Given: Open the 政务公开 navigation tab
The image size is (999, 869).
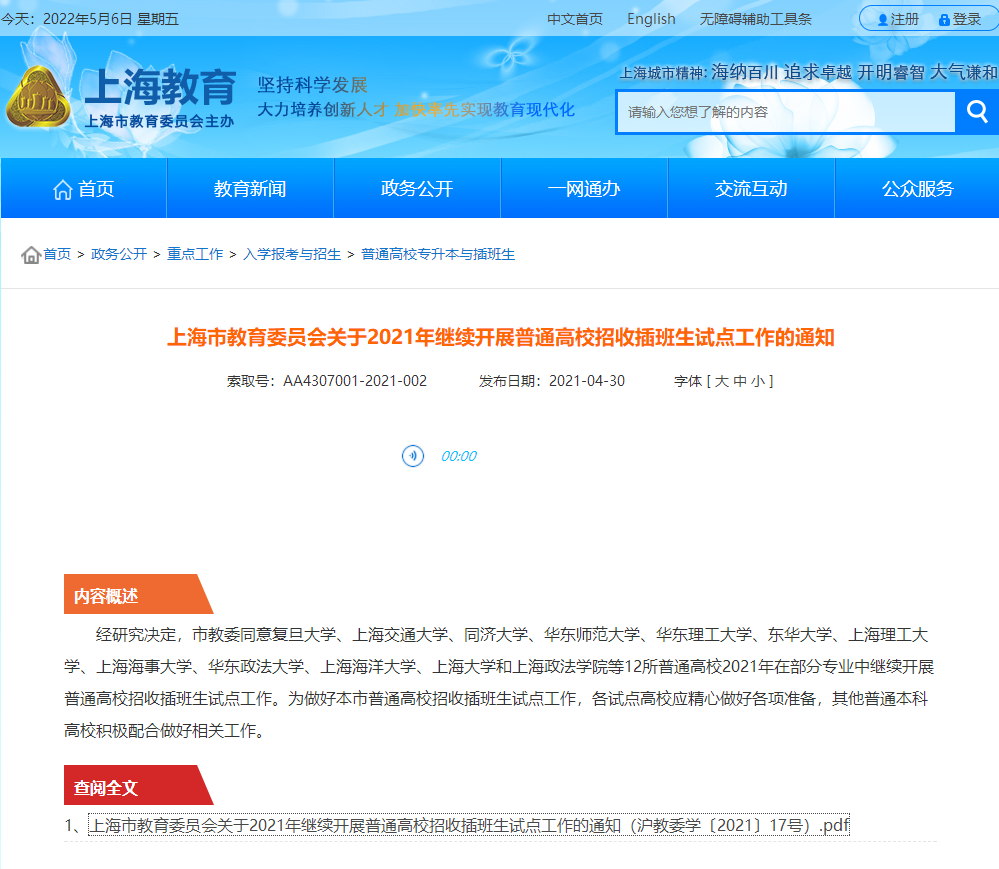Looking at the screenshot, I should (x=417, y=189).
